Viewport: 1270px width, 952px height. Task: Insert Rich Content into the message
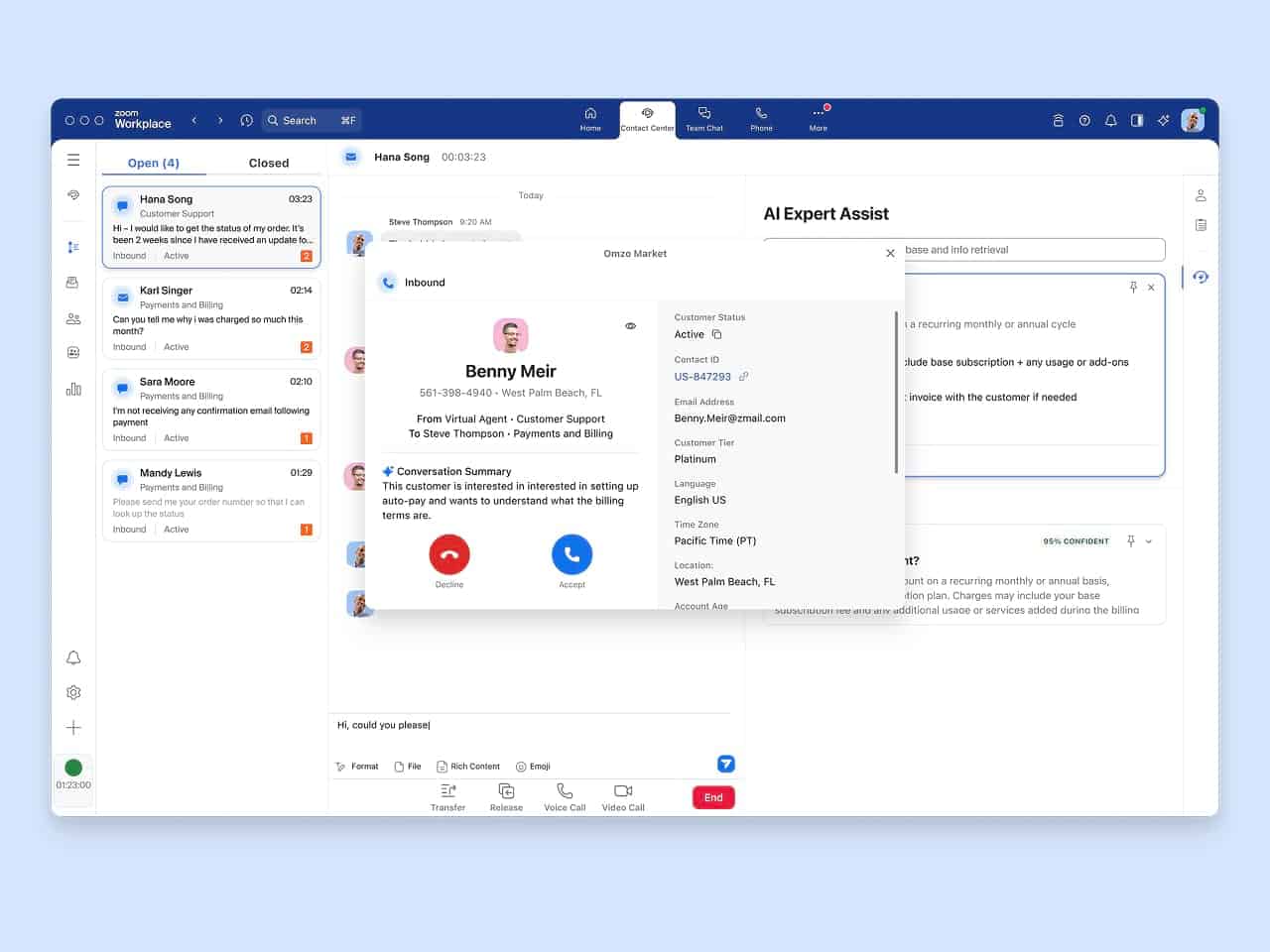click(468, 766)
